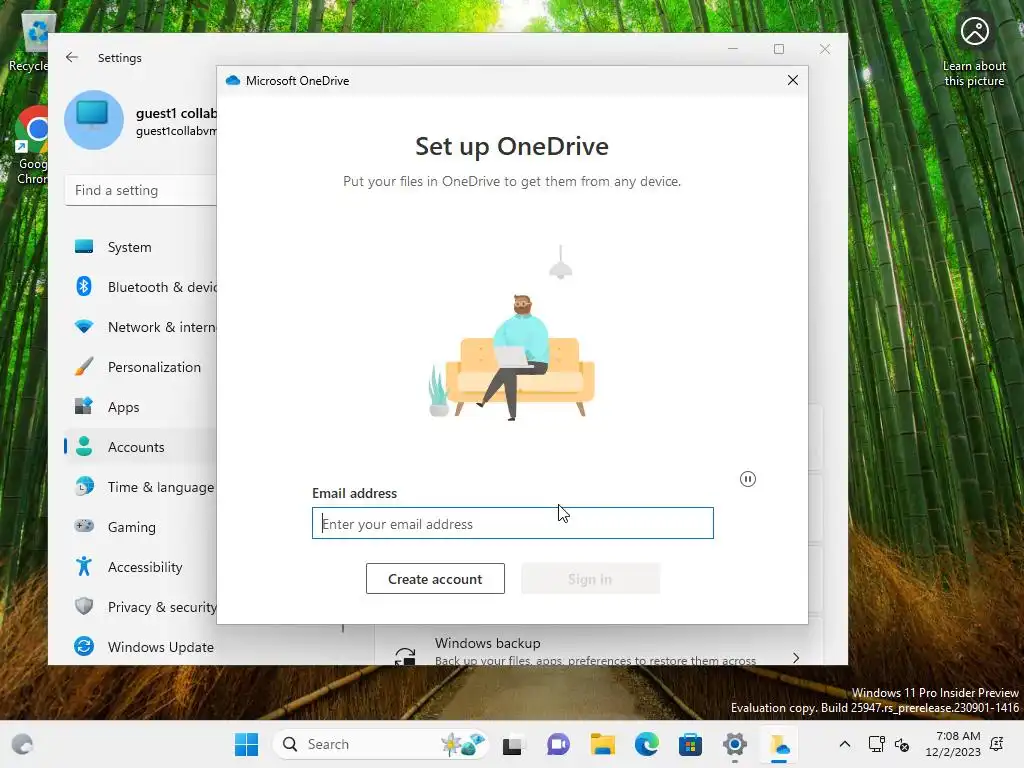Open Personalization settings
Screen dimensions: 1024x768
(140, 367)
